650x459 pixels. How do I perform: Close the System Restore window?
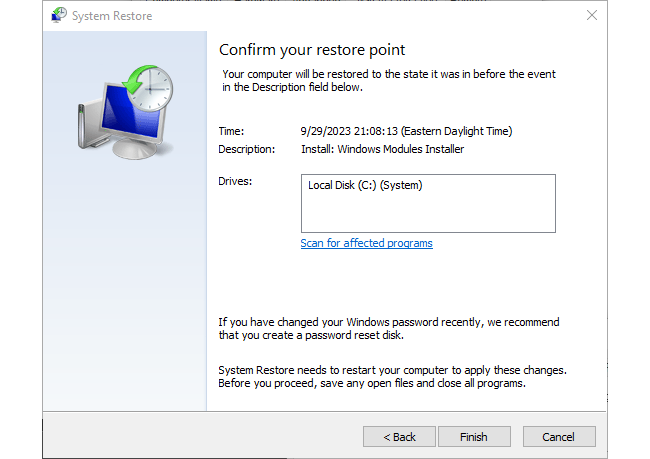click(x=591, y=16)
